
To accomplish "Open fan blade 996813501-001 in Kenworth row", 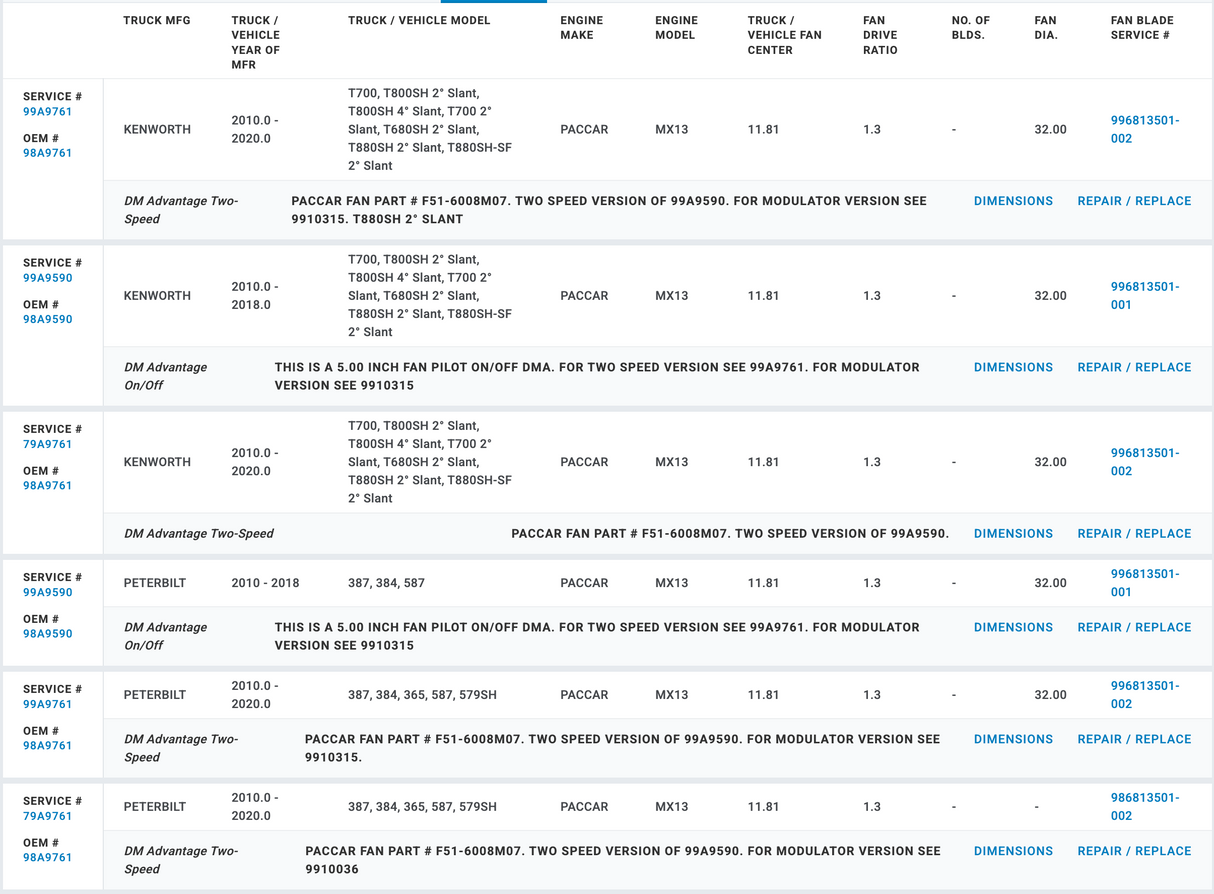I will tap(1145, 296).
